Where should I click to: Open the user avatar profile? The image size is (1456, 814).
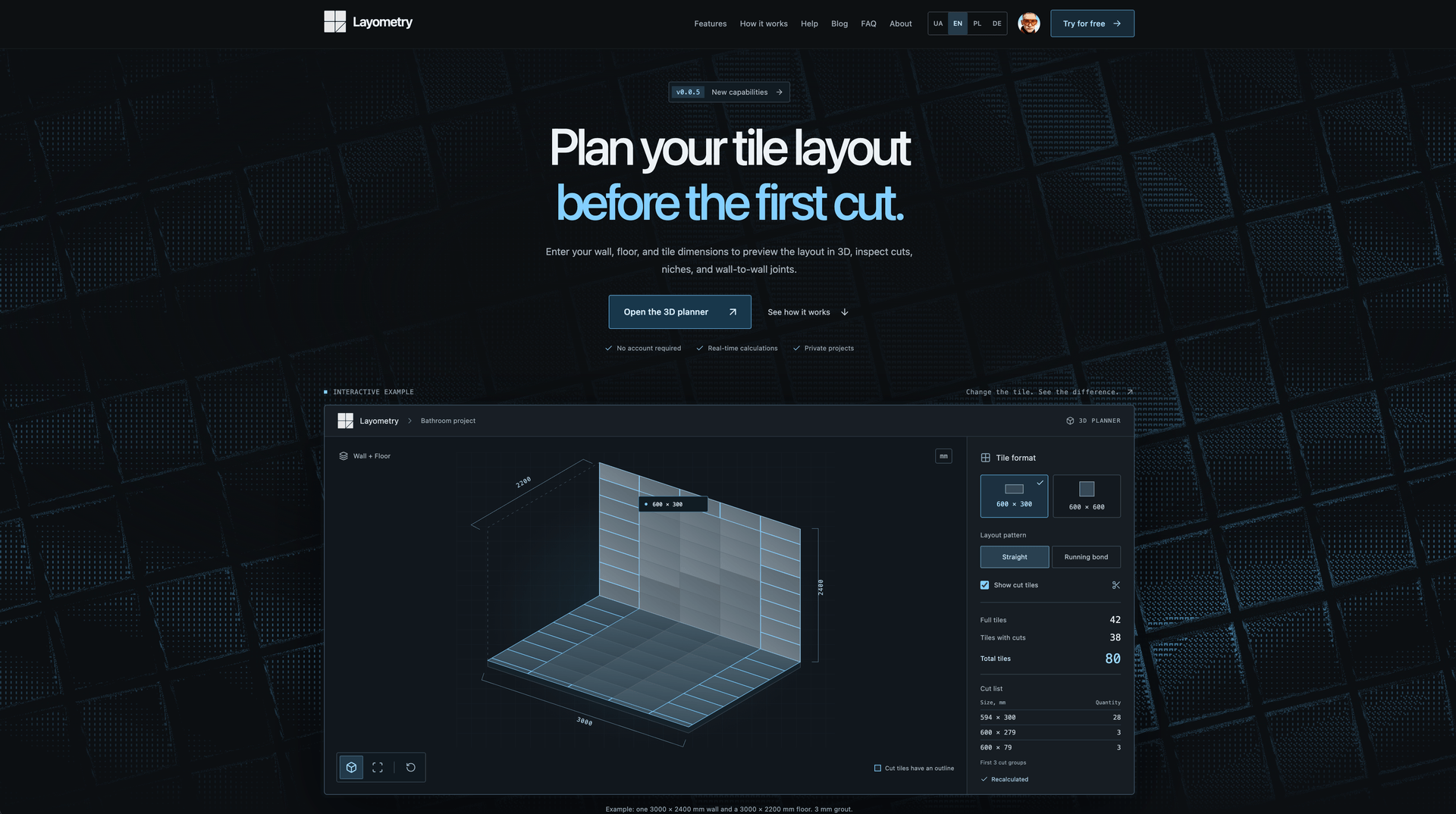[1028, 23]
